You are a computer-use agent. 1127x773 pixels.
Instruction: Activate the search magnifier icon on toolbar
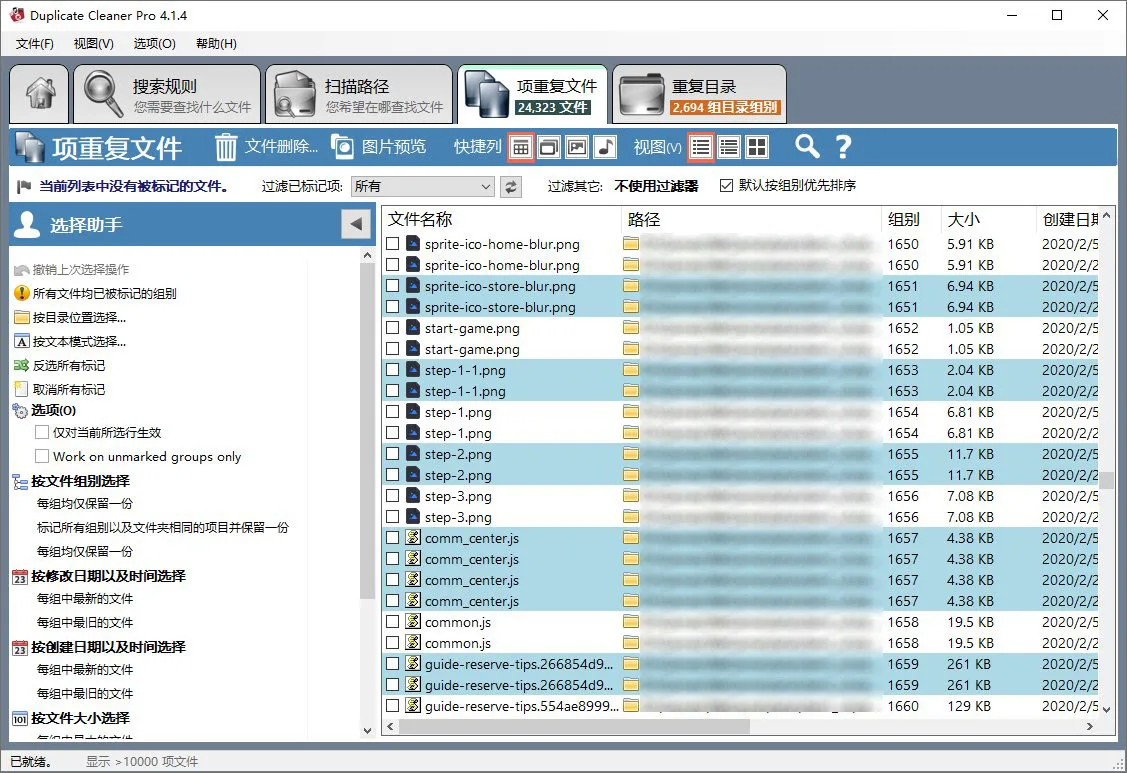(x=807, y=146)
